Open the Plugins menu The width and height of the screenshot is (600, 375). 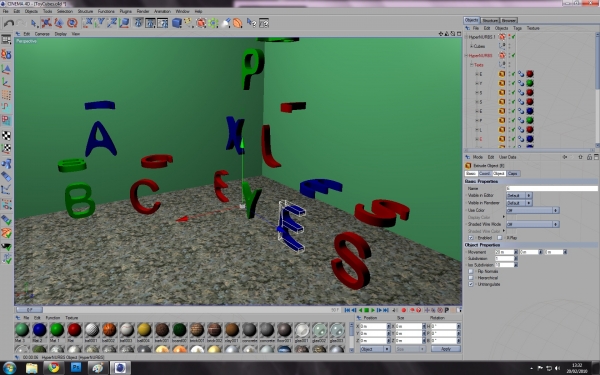[x=126, y=11]
